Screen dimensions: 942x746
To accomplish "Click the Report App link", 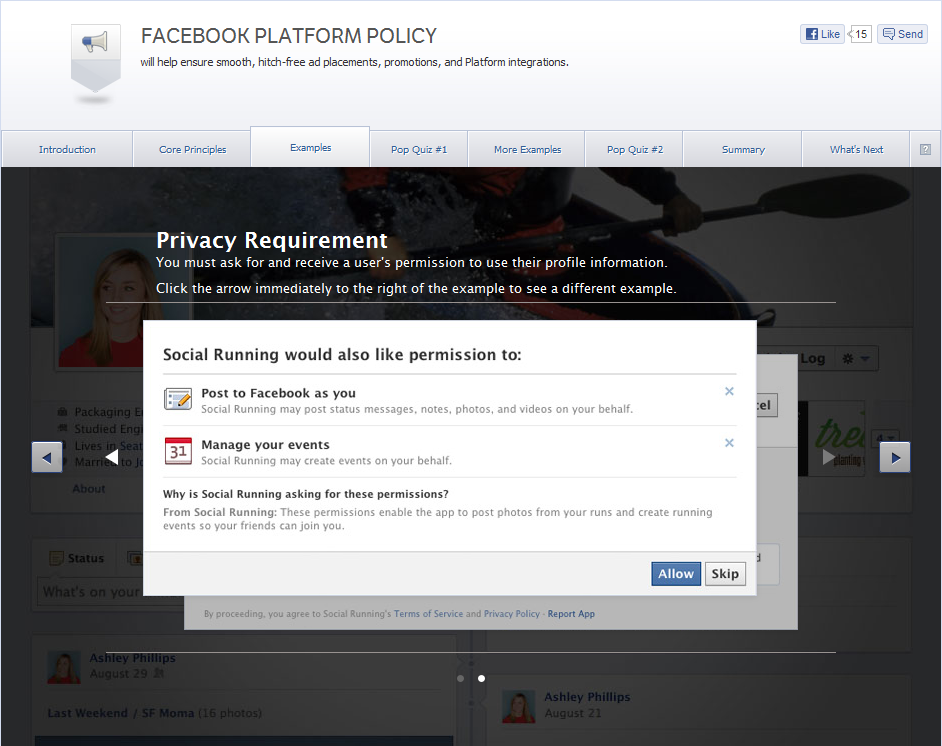I will [x=571, y=614].
